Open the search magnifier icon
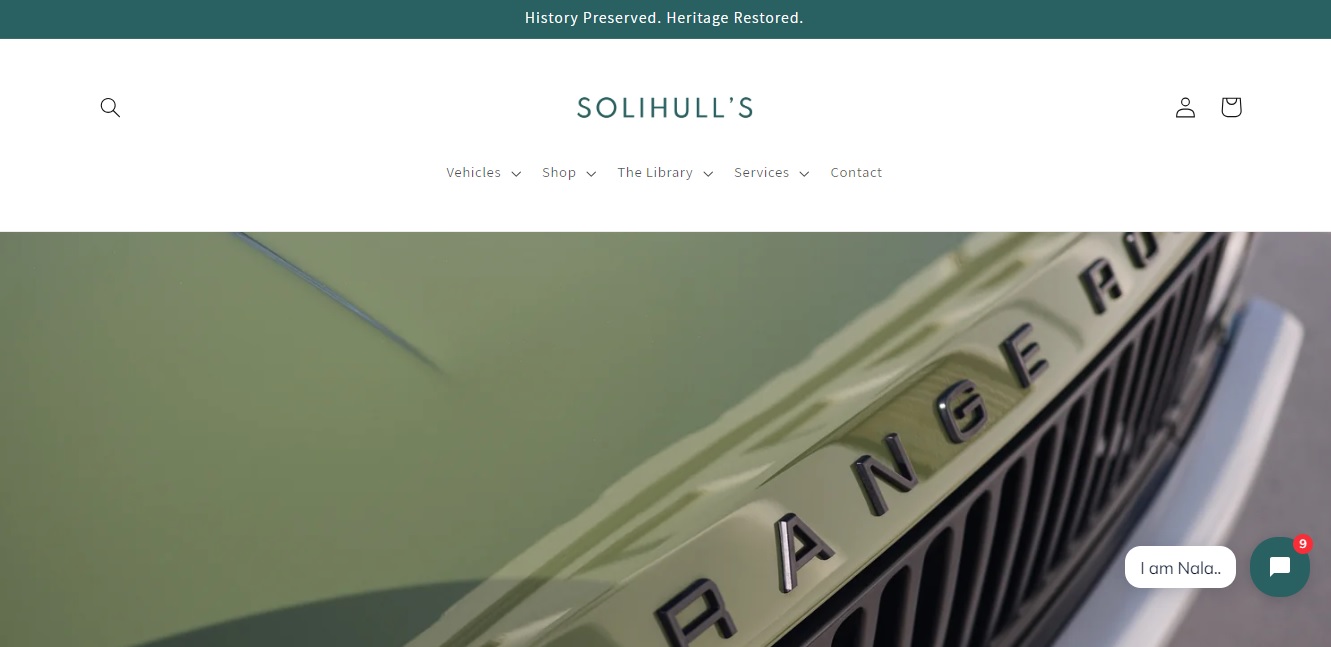1331x647 pixels. click(110, 107)
